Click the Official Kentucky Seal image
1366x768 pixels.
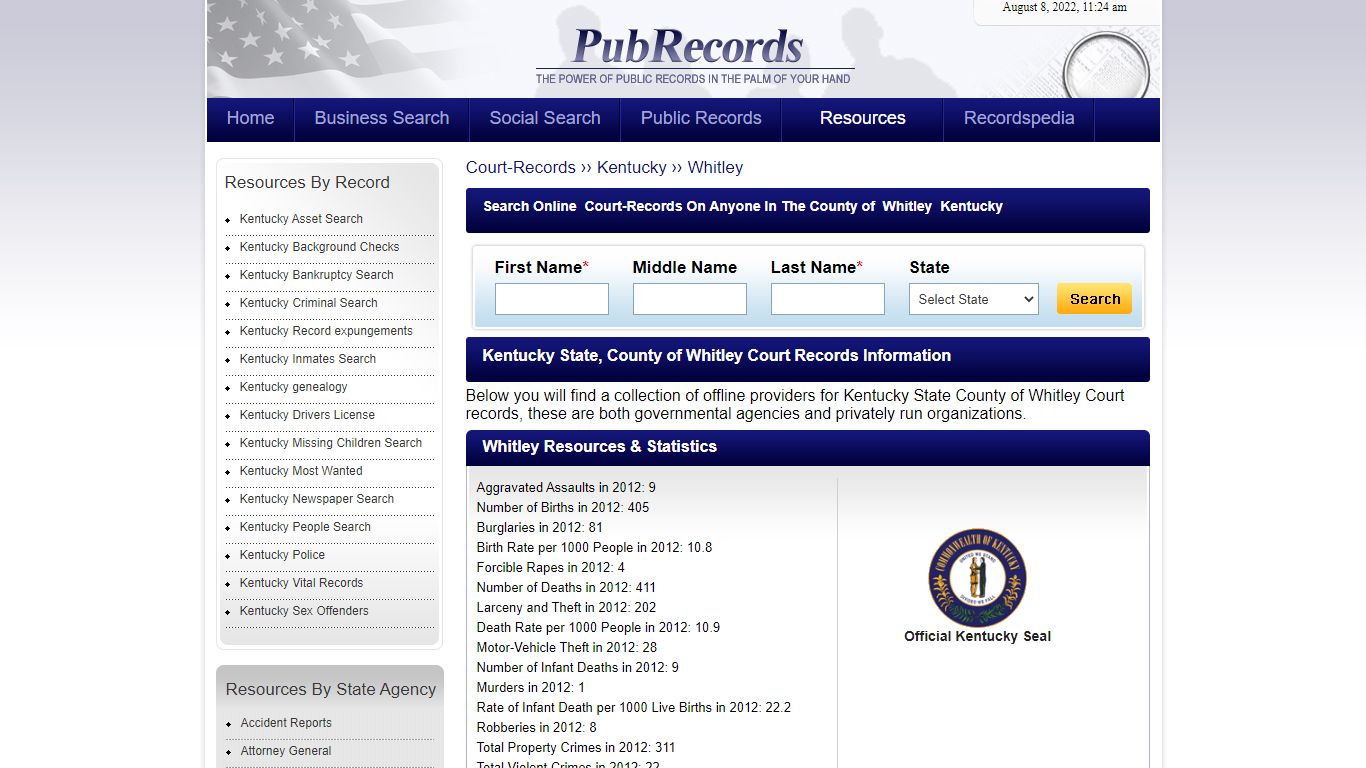977,578
